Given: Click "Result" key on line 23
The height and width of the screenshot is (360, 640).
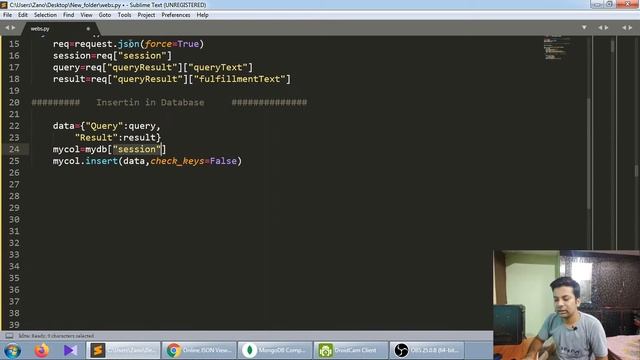Looking at the screenshot, I should coord(96,138).
